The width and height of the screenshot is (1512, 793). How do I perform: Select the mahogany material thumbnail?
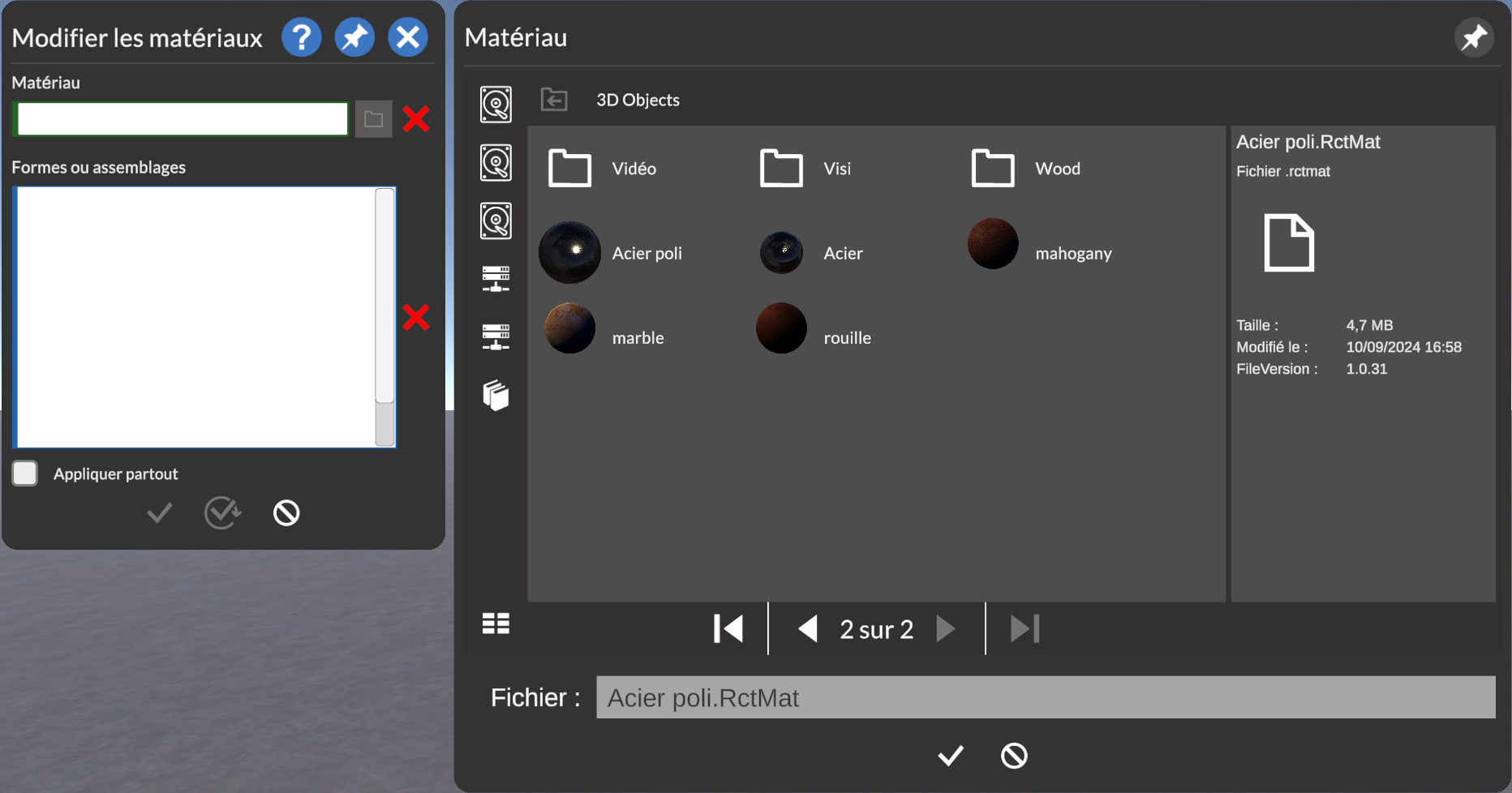pos(993,244)
